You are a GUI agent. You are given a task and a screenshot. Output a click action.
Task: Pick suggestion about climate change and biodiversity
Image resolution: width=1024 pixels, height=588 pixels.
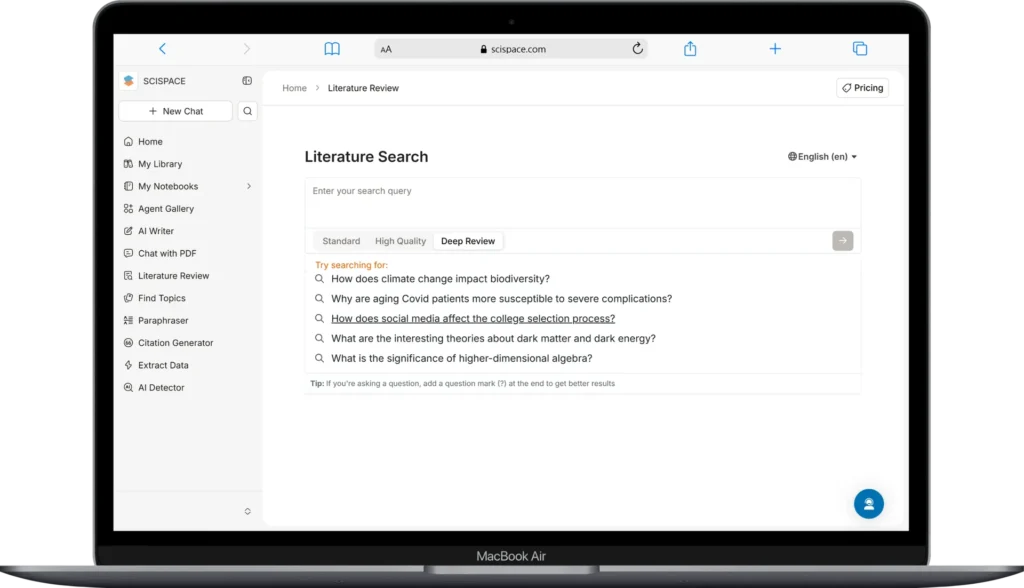tap(440, 278)
